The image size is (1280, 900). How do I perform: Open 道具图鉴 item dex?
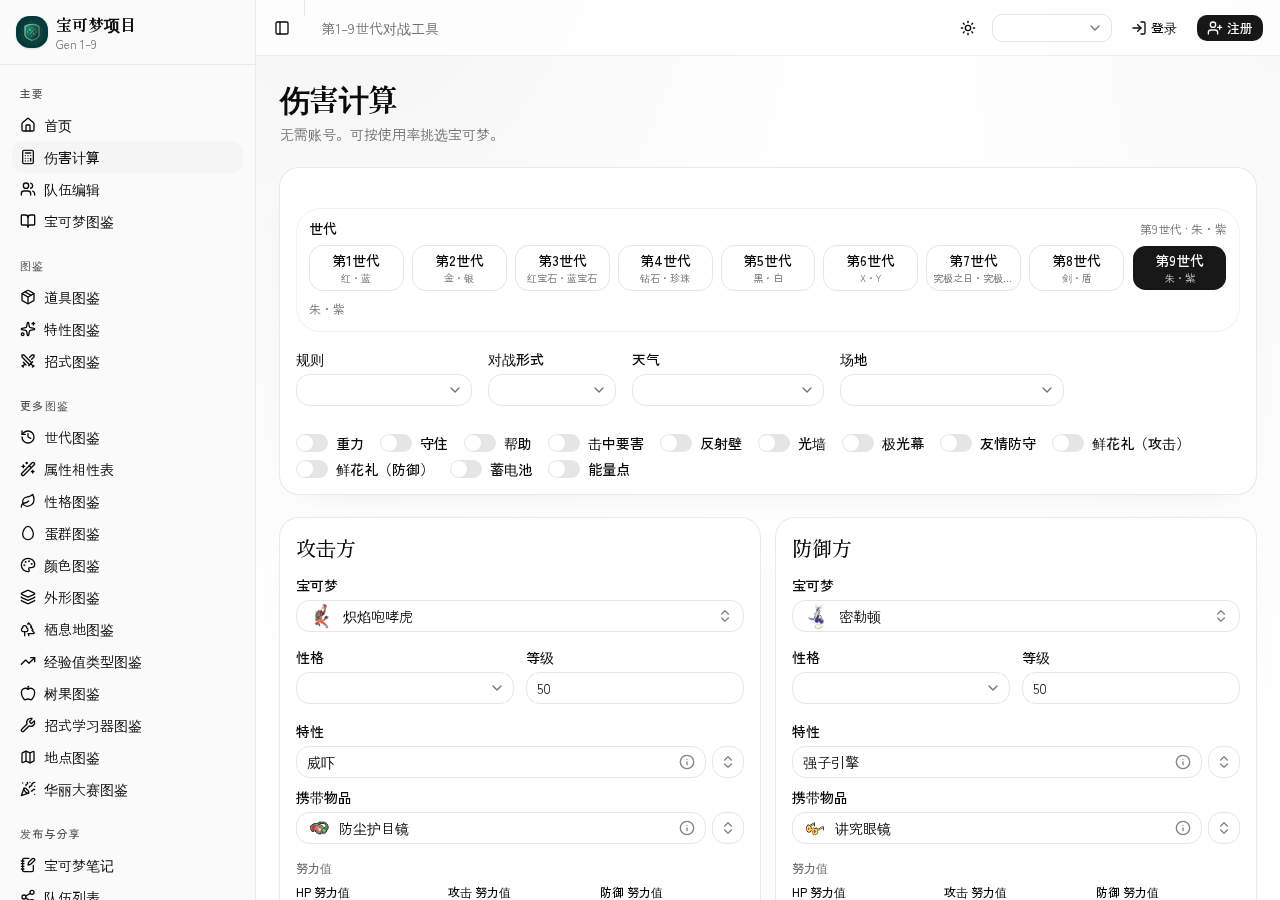click(x=127, y=298)
